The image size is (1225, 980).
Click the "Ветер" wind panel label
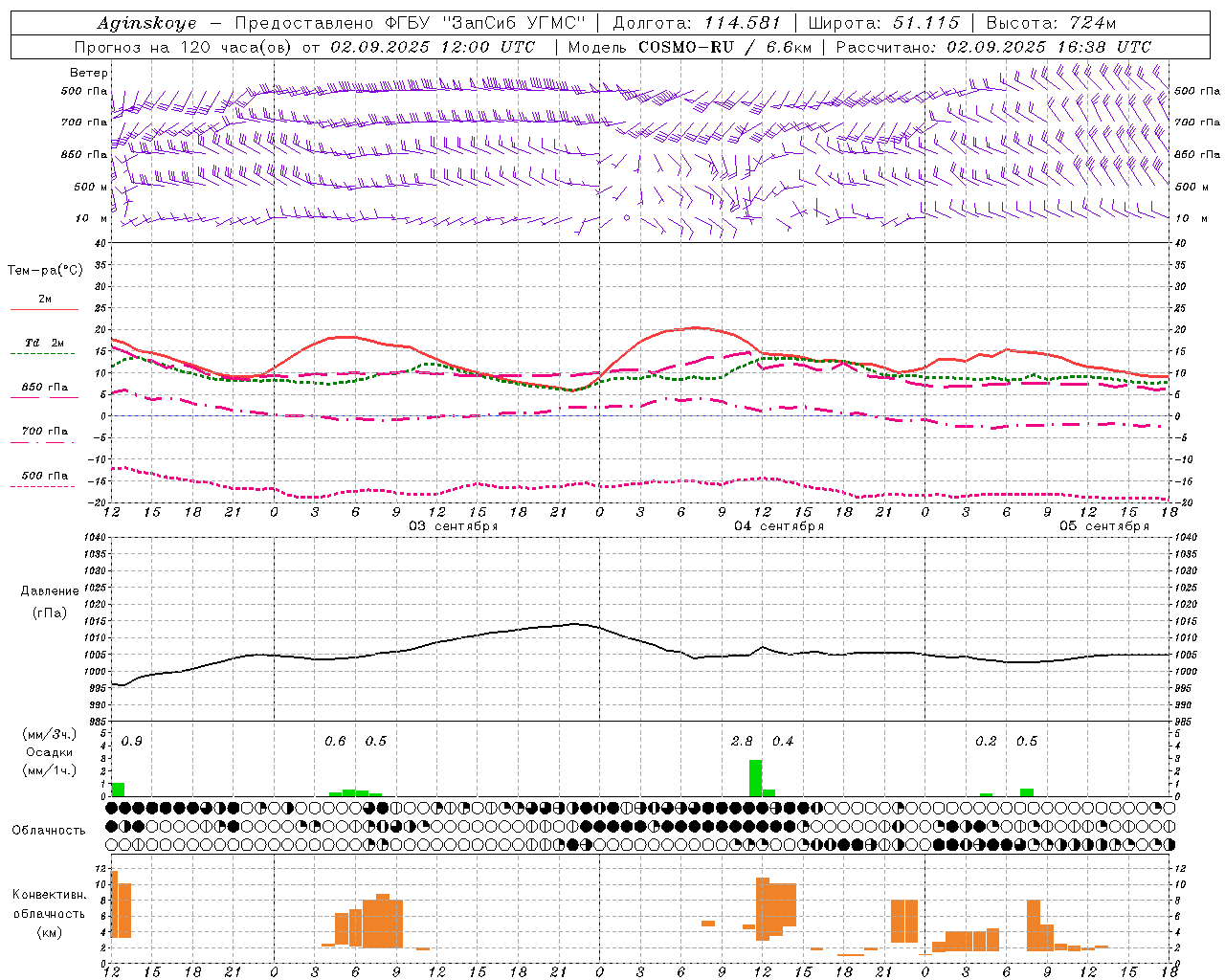click(x=89, y=73)
